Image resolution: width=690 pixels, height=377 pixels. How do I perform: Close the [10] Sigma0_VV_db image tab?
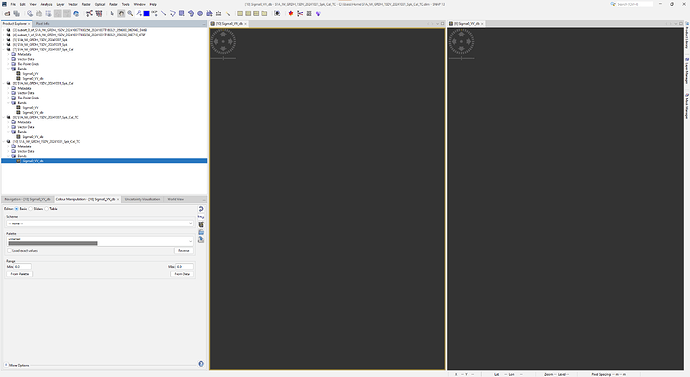tap(246, 24)
